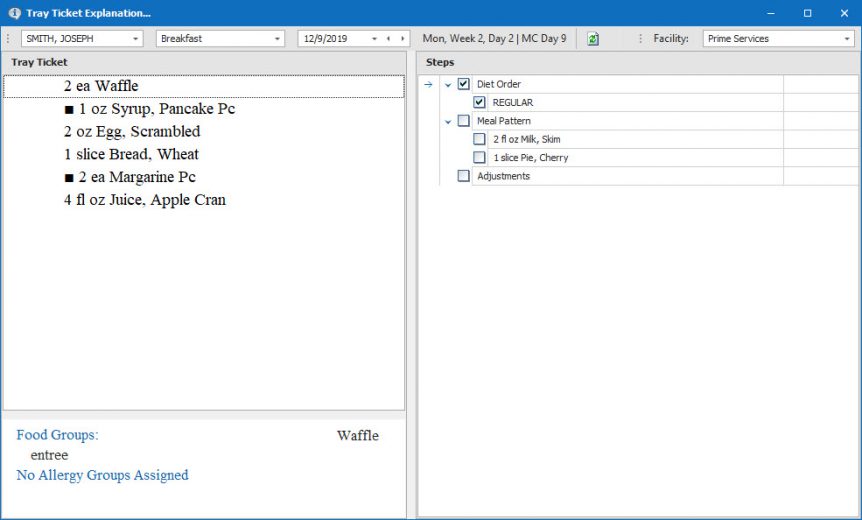Check the Meal Pattern checkbox
Viewport: 862px width, 520px height.
(463, 121)
